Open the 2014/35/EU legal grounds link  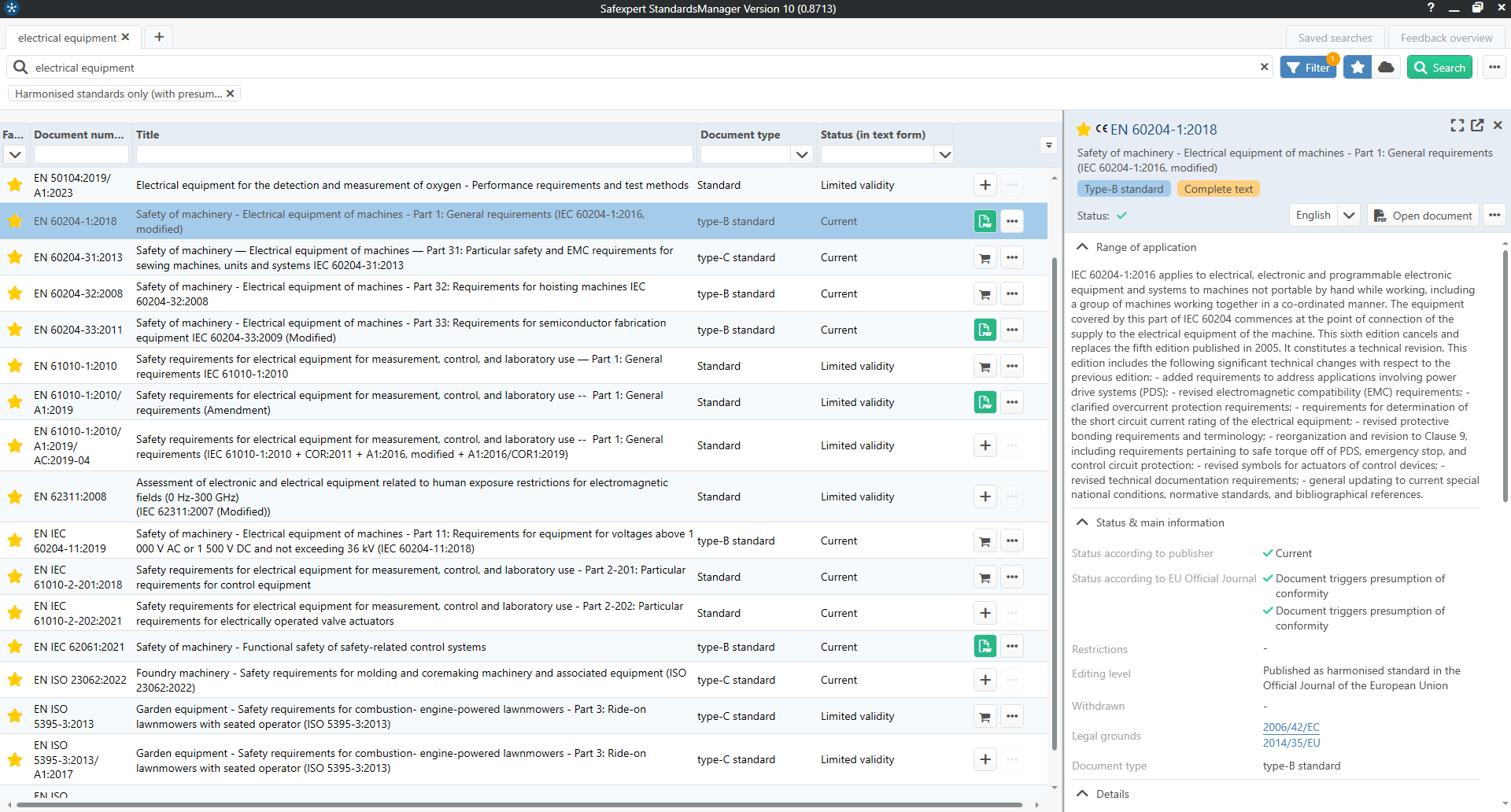pos(1291,743)
